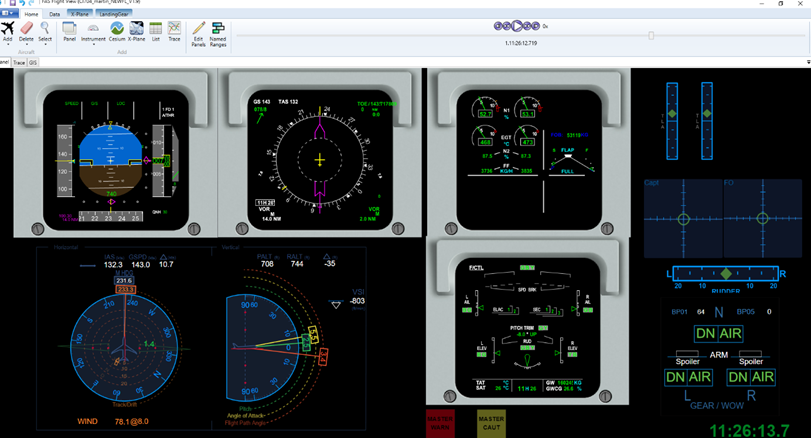Switch to the Home ribbon tab
The height and width of the screenshot is (438, 811).
point(31,14)
